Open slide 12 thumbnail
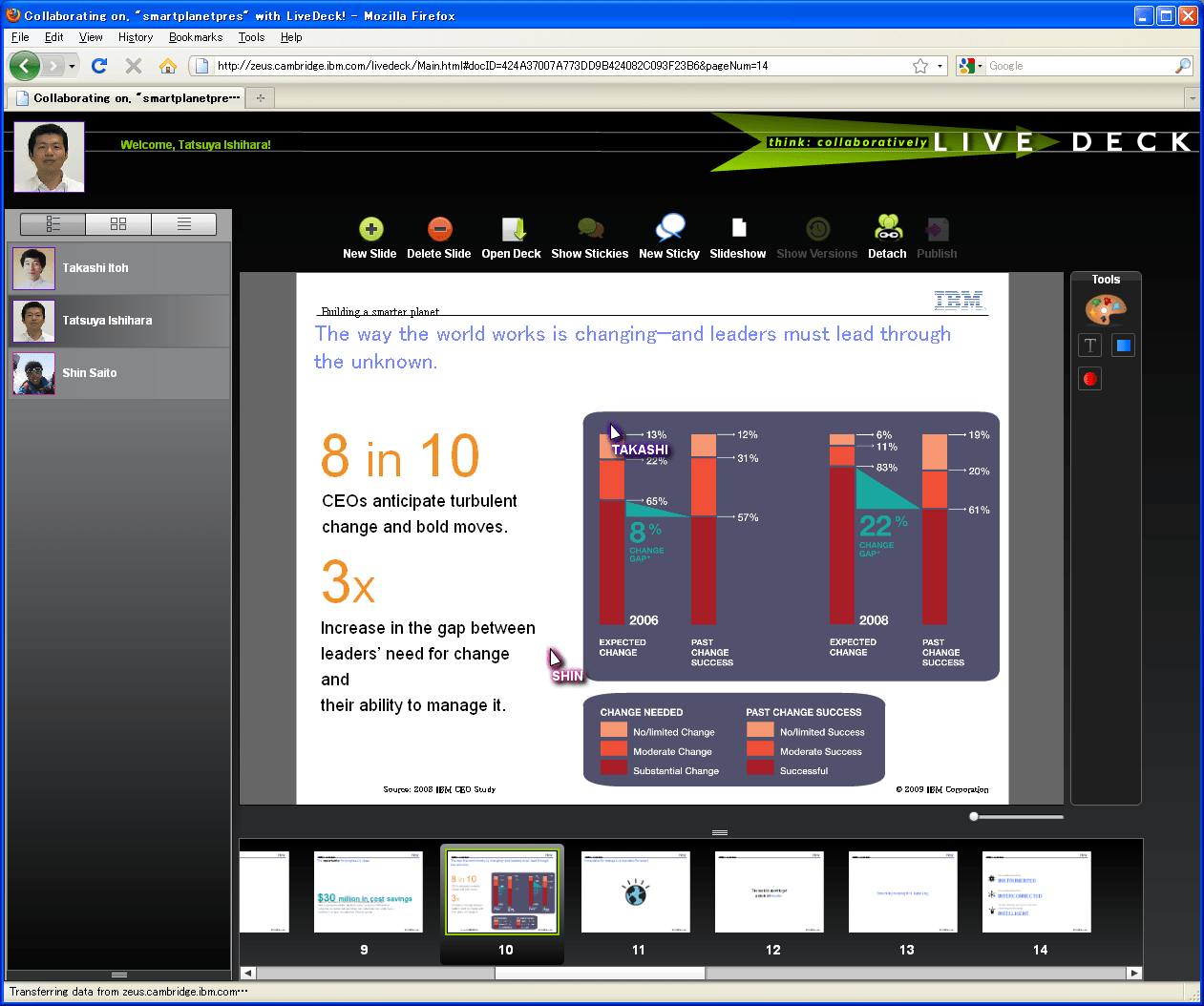The height and width of the screenshot is (1006, 1204). click(x=770, y=891)
